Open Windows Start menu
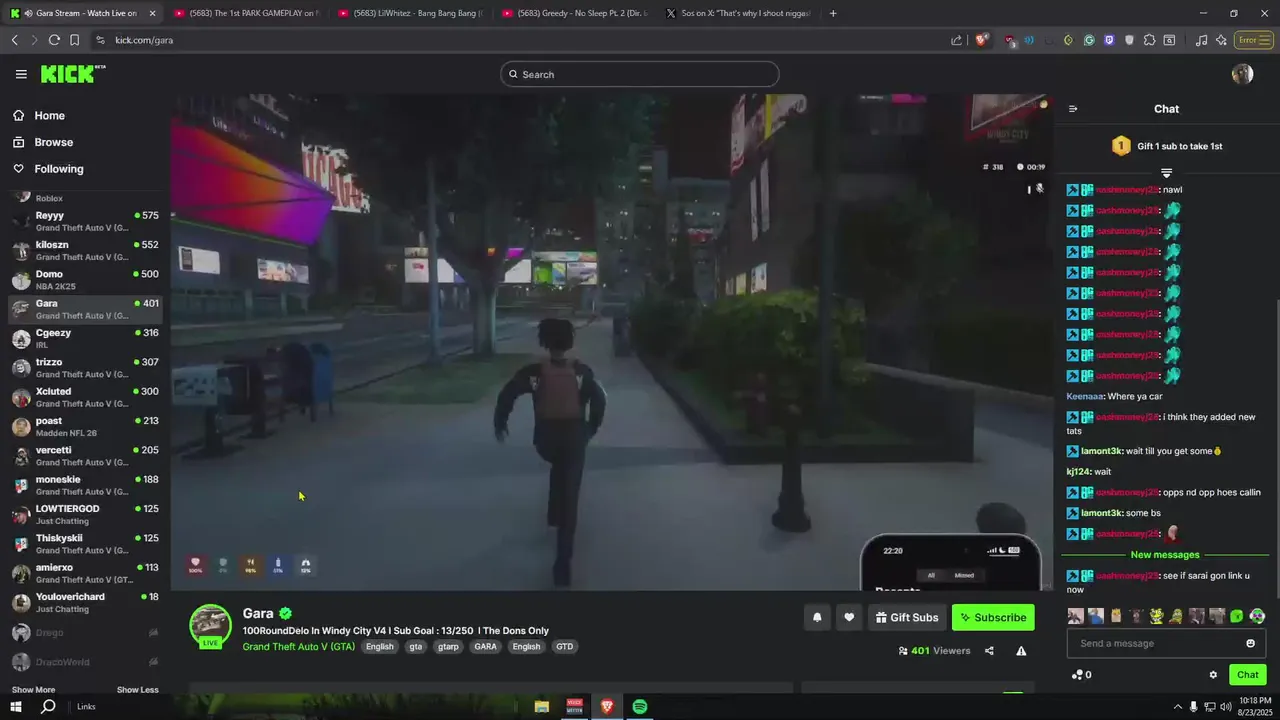Screen dimensions: 1280x720 click(15, 707)
